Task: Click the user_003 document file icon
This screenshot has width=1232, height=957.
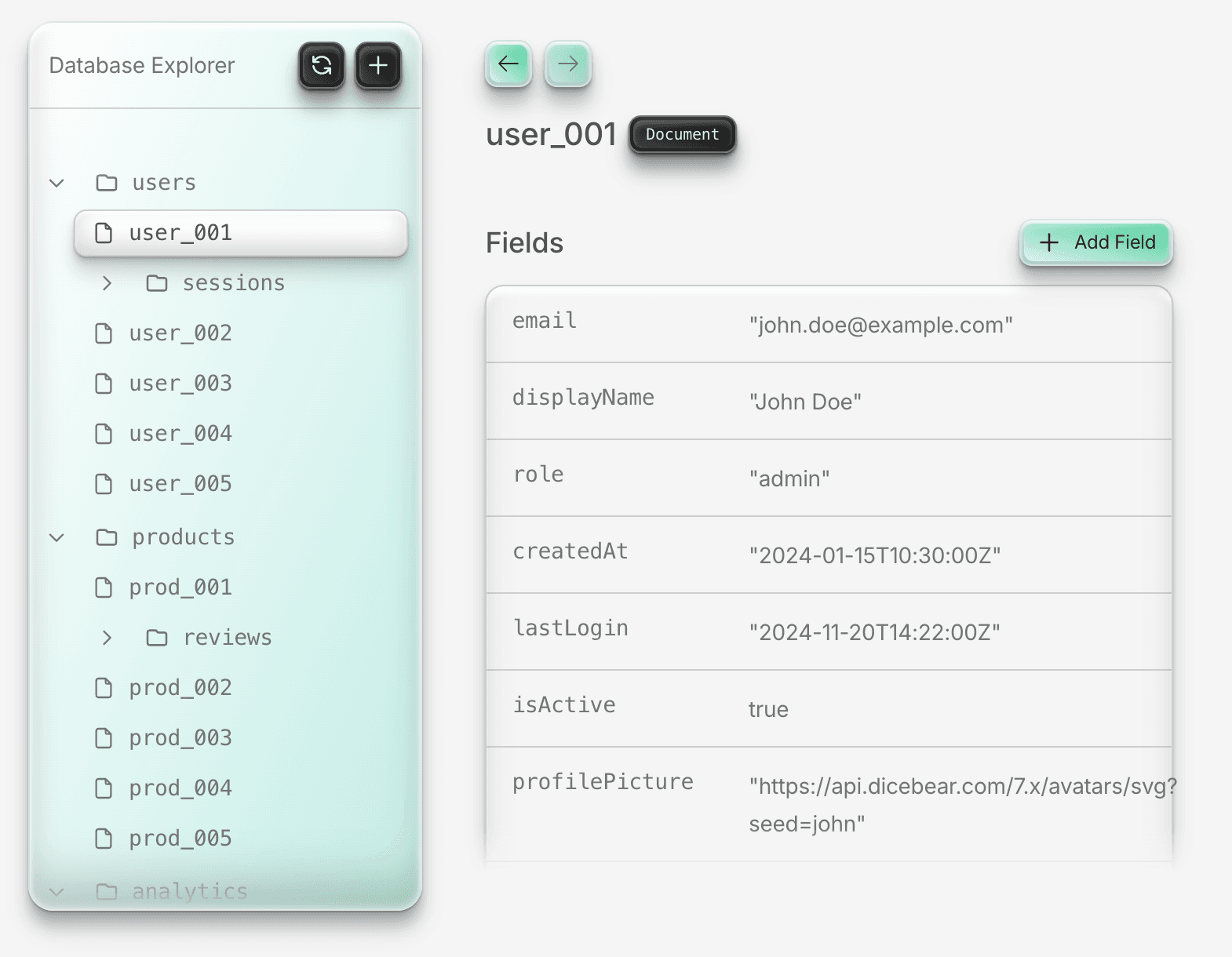Action: pos(104,384)
